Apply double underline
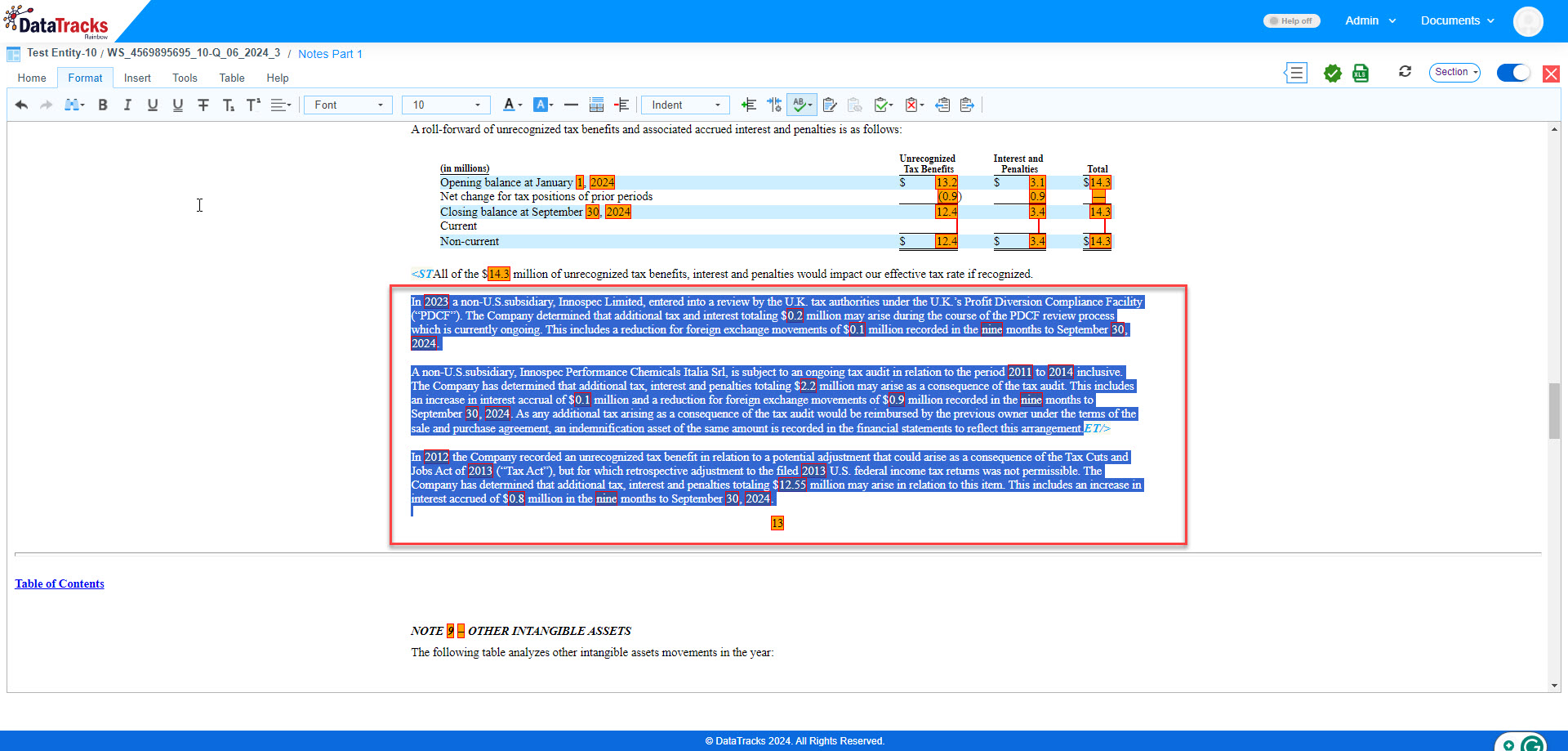1568x751 pixels. click(x=178, y=105)
